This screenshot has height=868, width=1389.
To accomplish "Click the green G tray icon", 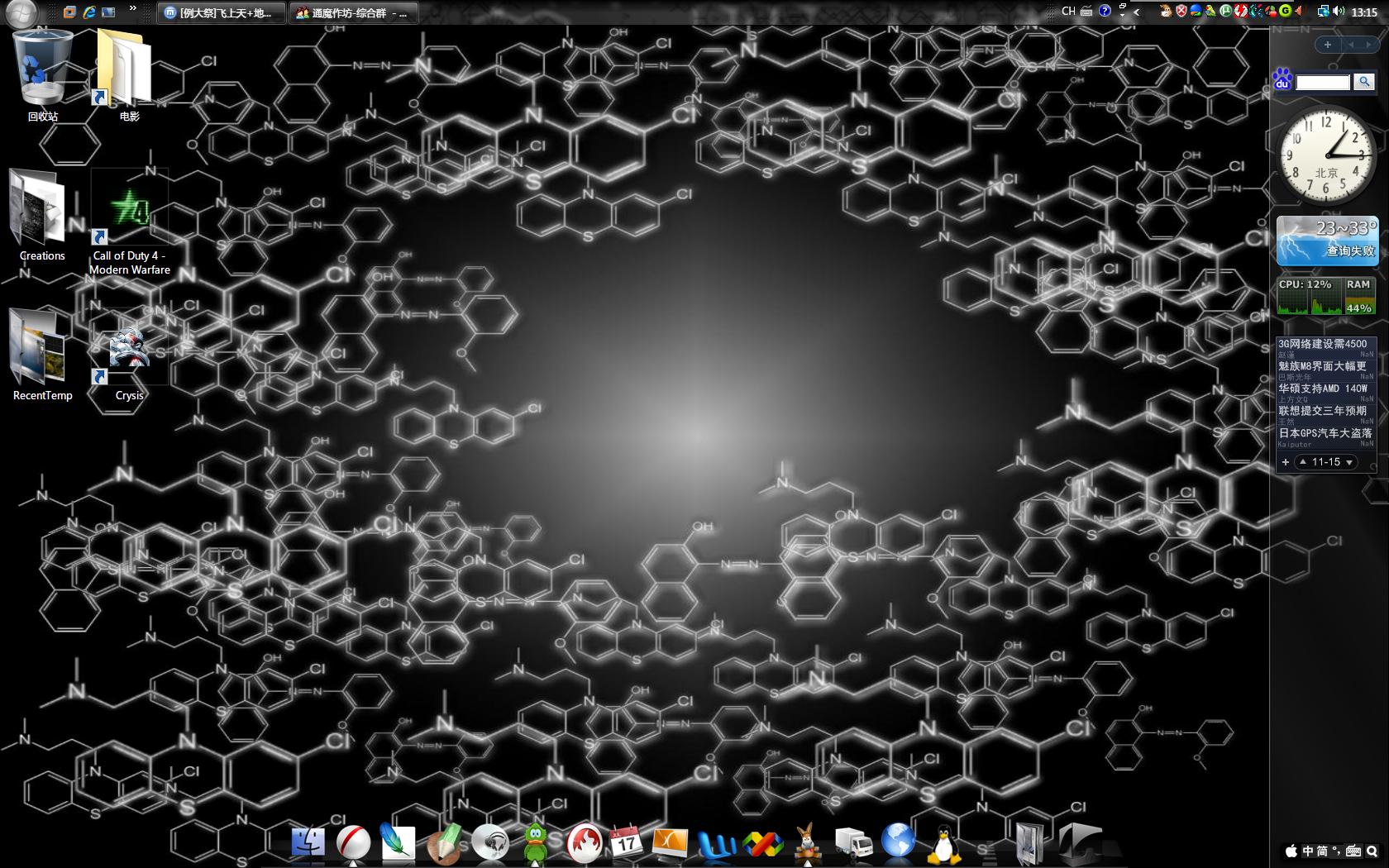I will 1285,12.
